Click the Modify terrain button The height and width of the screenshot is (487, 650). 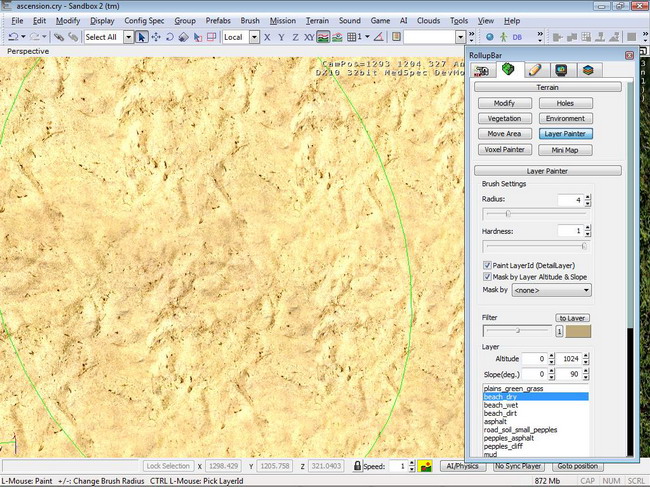pyautogui.click(x=504, y=103)
